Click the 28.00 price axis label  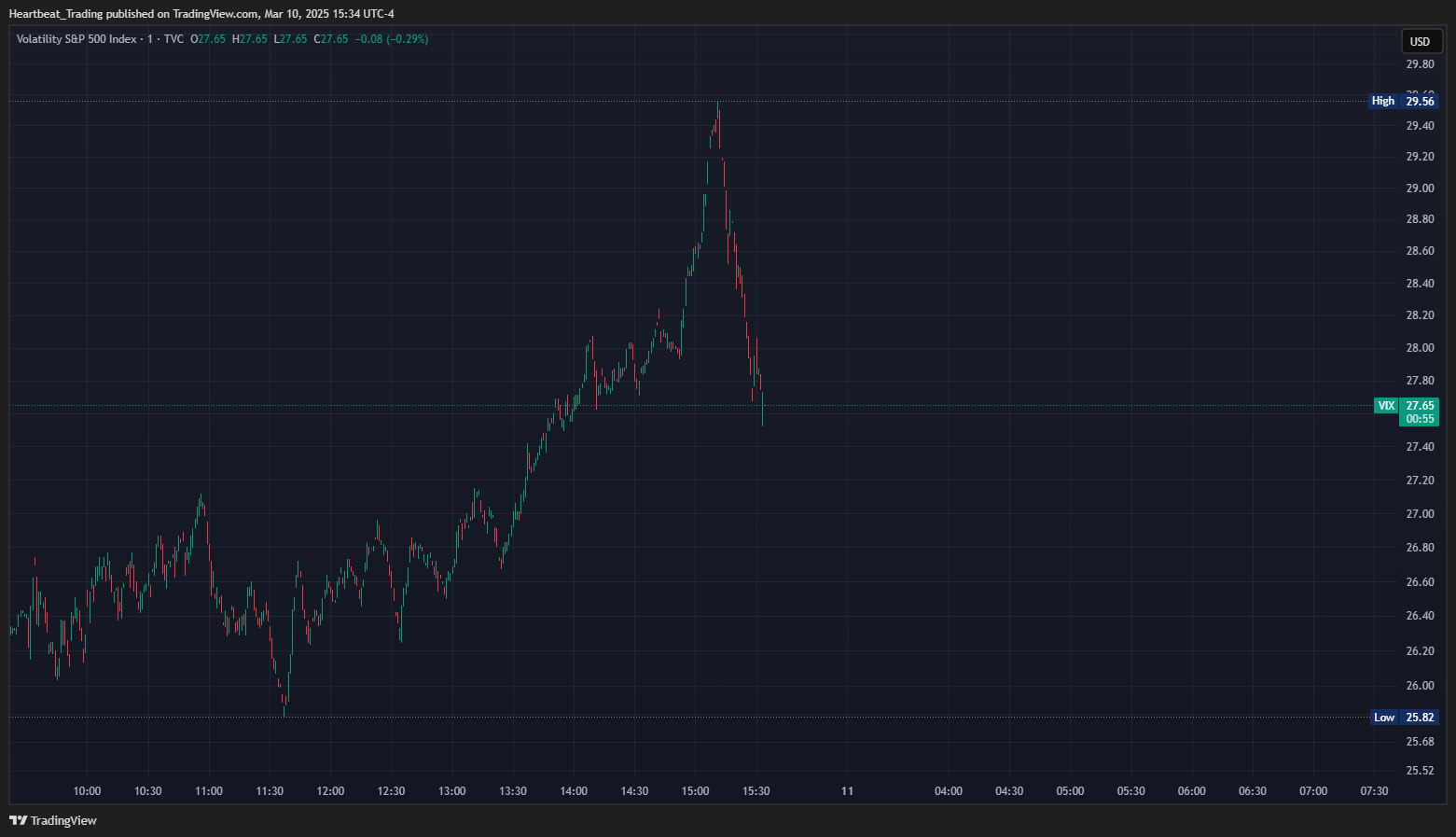point(1420,348)
